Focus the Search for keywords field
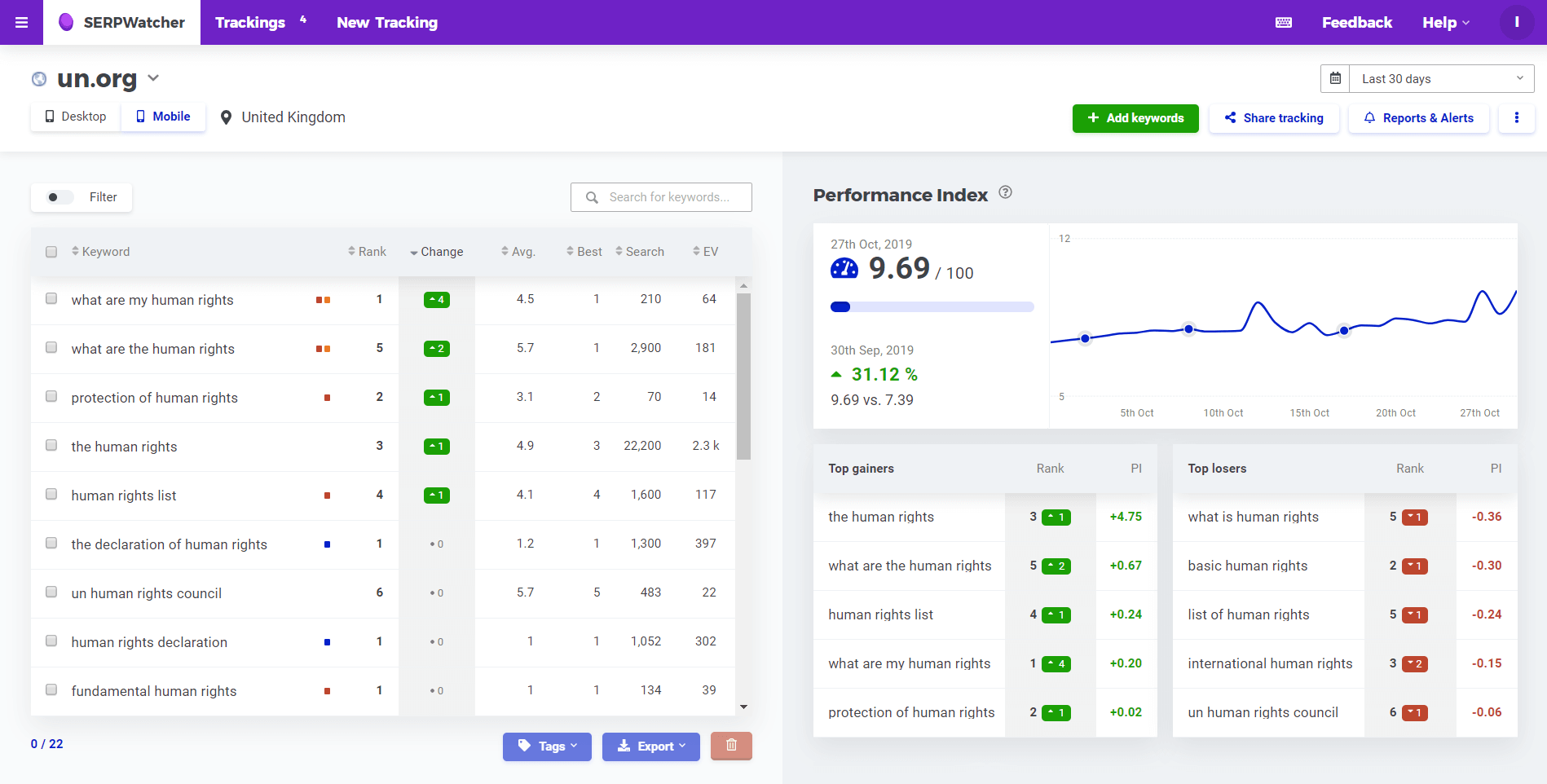Screen dimensions: 1547x784 (661, 197)
